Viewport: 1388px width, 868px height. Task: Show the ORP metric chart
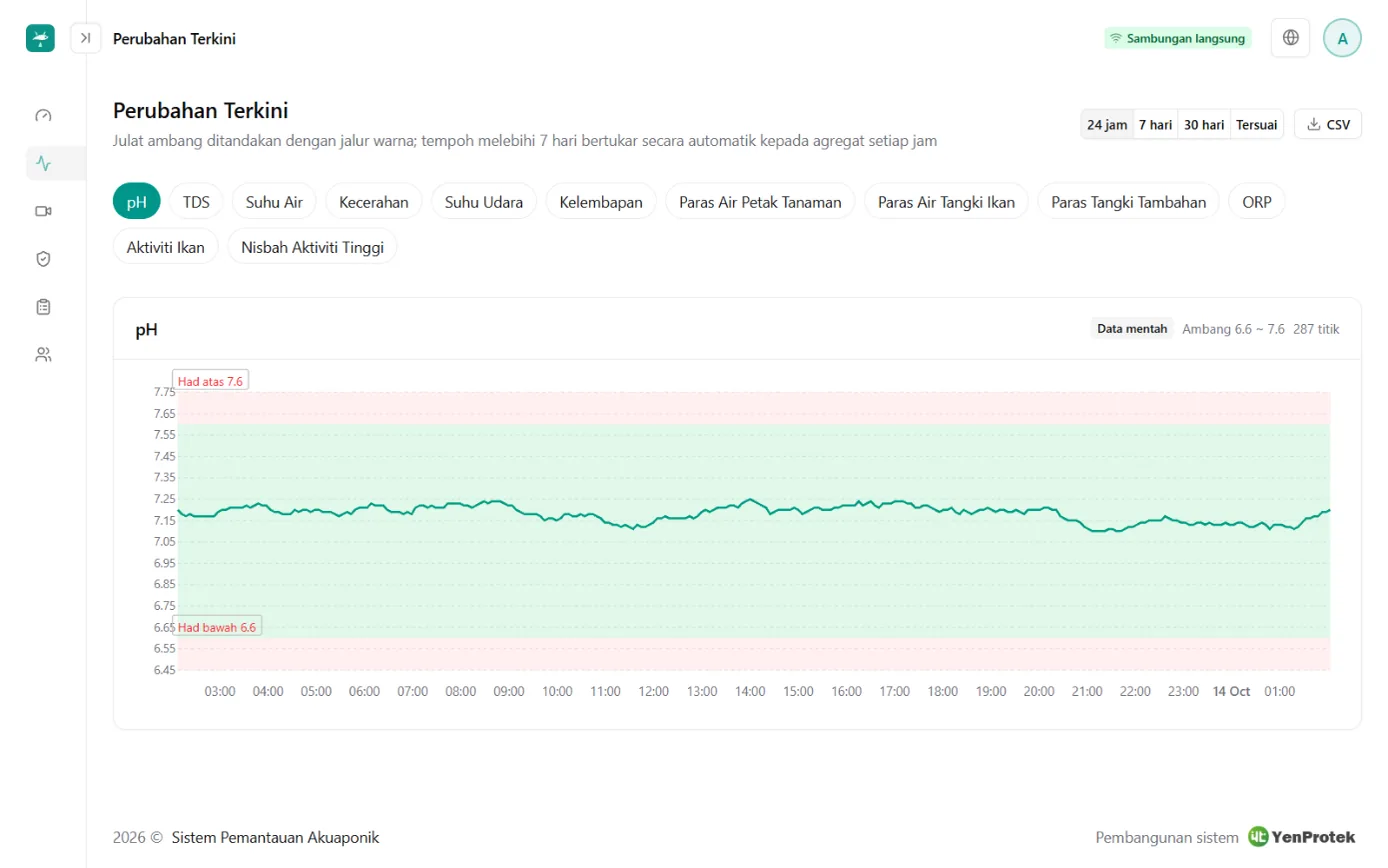[x=1257, y=201]
